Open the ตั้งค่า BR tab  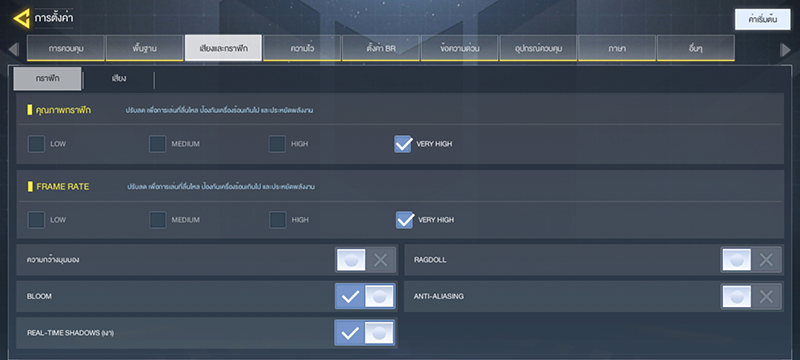pyautogui.click(x=381, y=48)
